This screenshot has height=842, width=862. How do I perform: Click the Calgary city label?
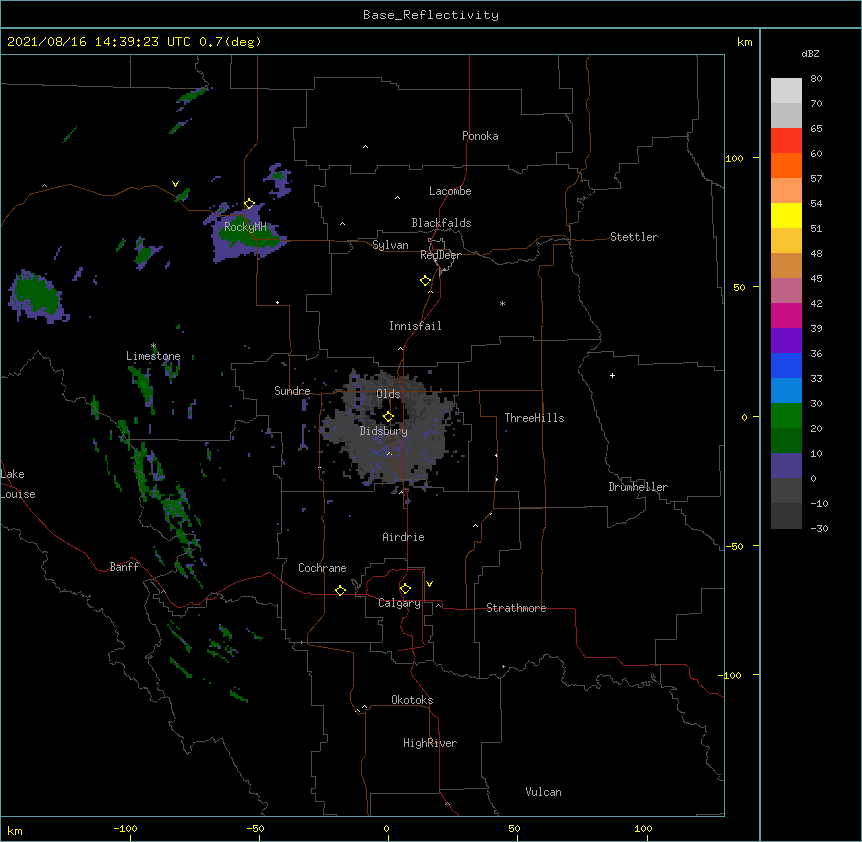point(399,603)
